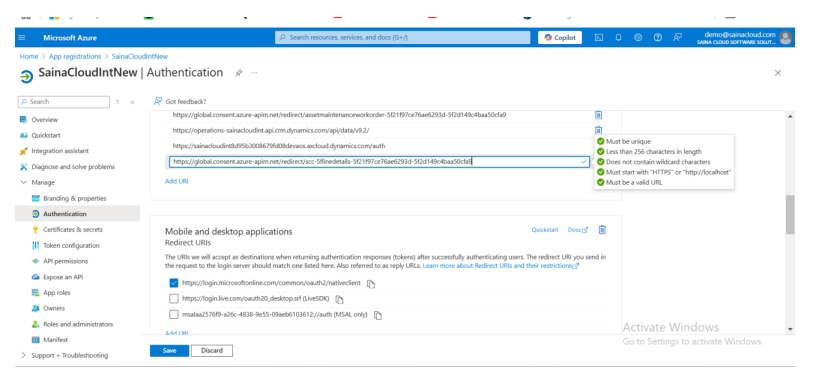The width and height of the screenshot is (828, 385).
Task: Open the ellipsis more options next to title
Action: click(255, 73)
